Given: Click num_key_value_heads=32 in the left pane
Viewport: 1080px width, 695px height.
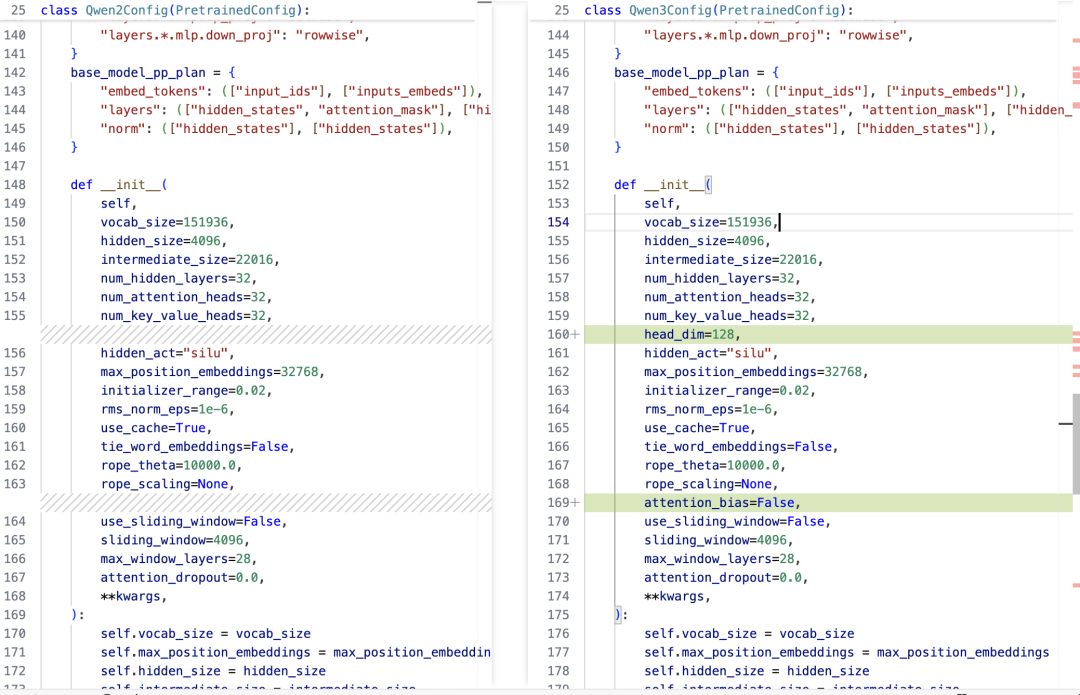Looking at the screenshot, I should (186, 315).
